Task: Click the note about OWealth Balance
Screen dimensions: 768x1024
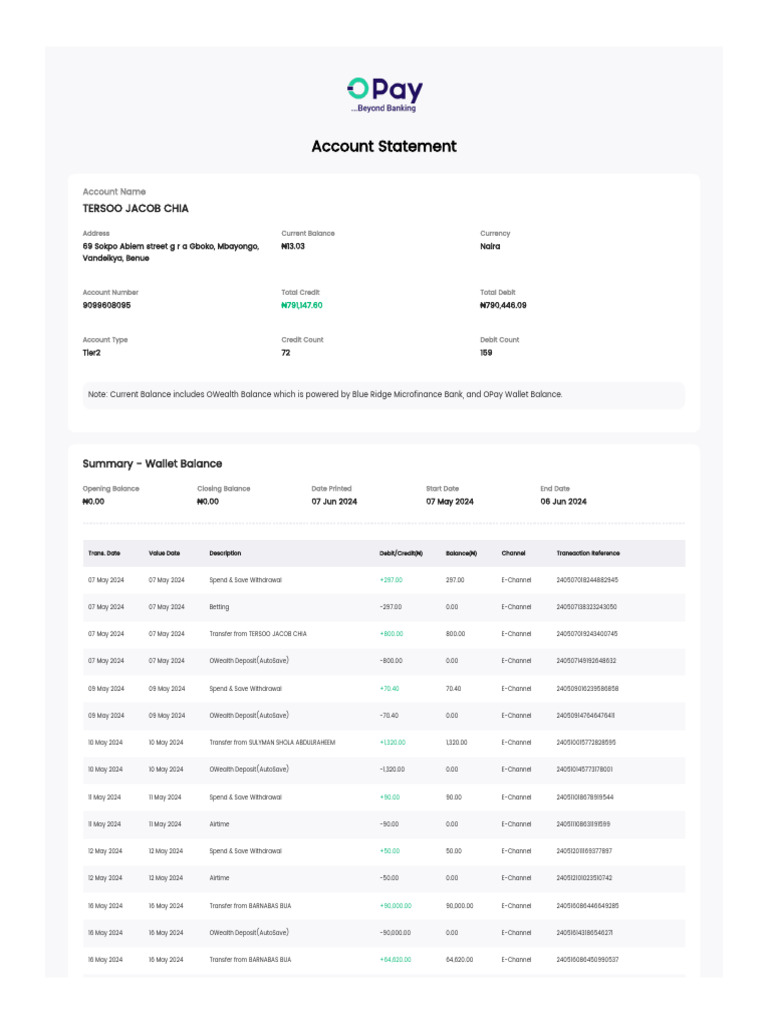Action: (x=325, y=394)
